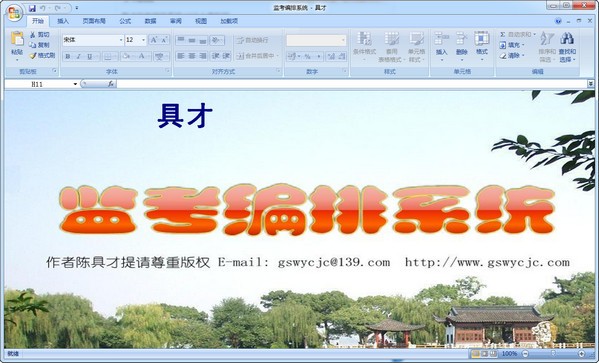Toggle top vertical alignment

pyautogui.click(x=181, y=40)
